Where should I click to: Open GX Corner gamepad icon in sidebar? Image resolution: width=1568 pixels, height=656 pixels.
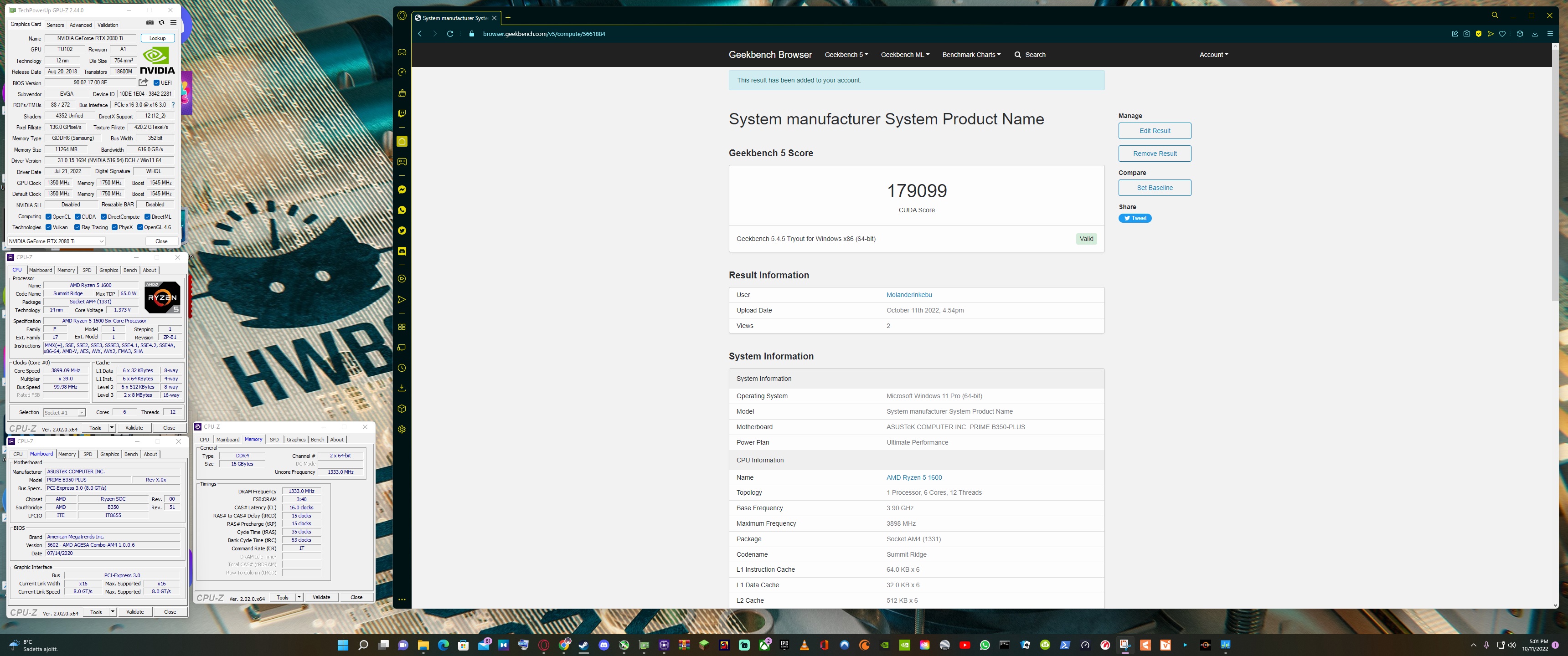402,52
